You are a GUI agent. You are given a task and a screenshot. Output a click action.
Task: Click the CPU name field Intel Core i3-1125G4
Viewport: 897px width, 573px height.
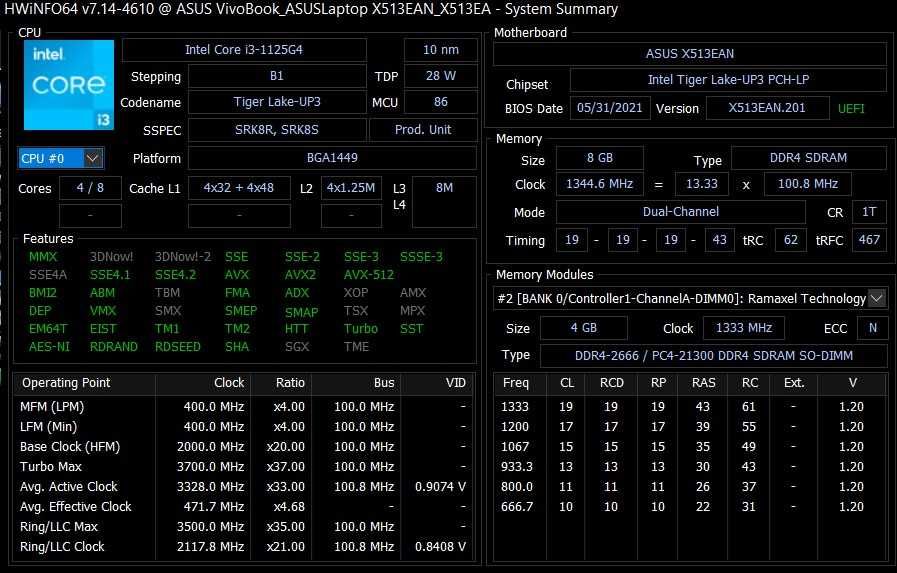click(x=244, y=50)
